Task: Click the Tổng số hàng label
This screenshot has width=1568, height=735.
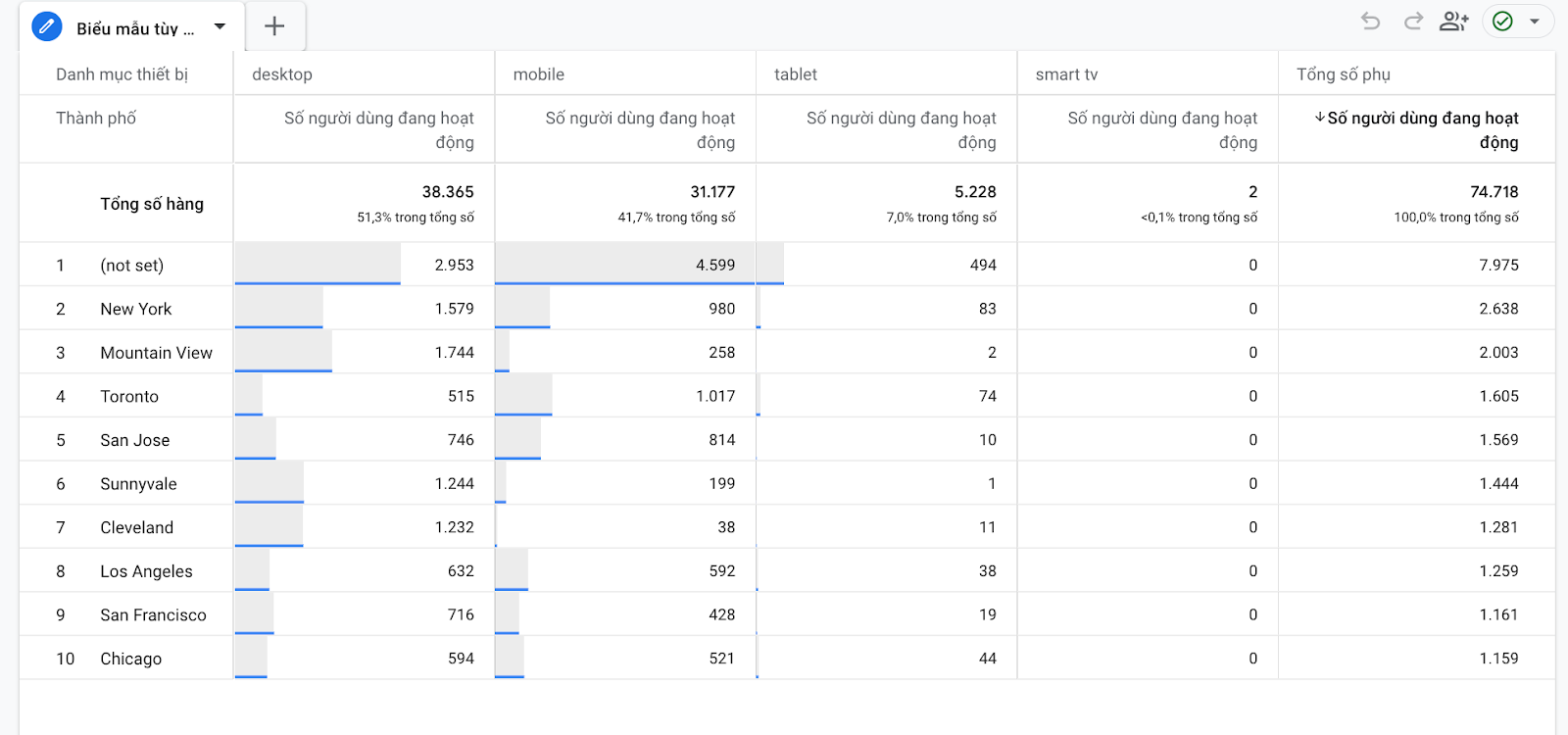Action: click(x=152, y=204)
